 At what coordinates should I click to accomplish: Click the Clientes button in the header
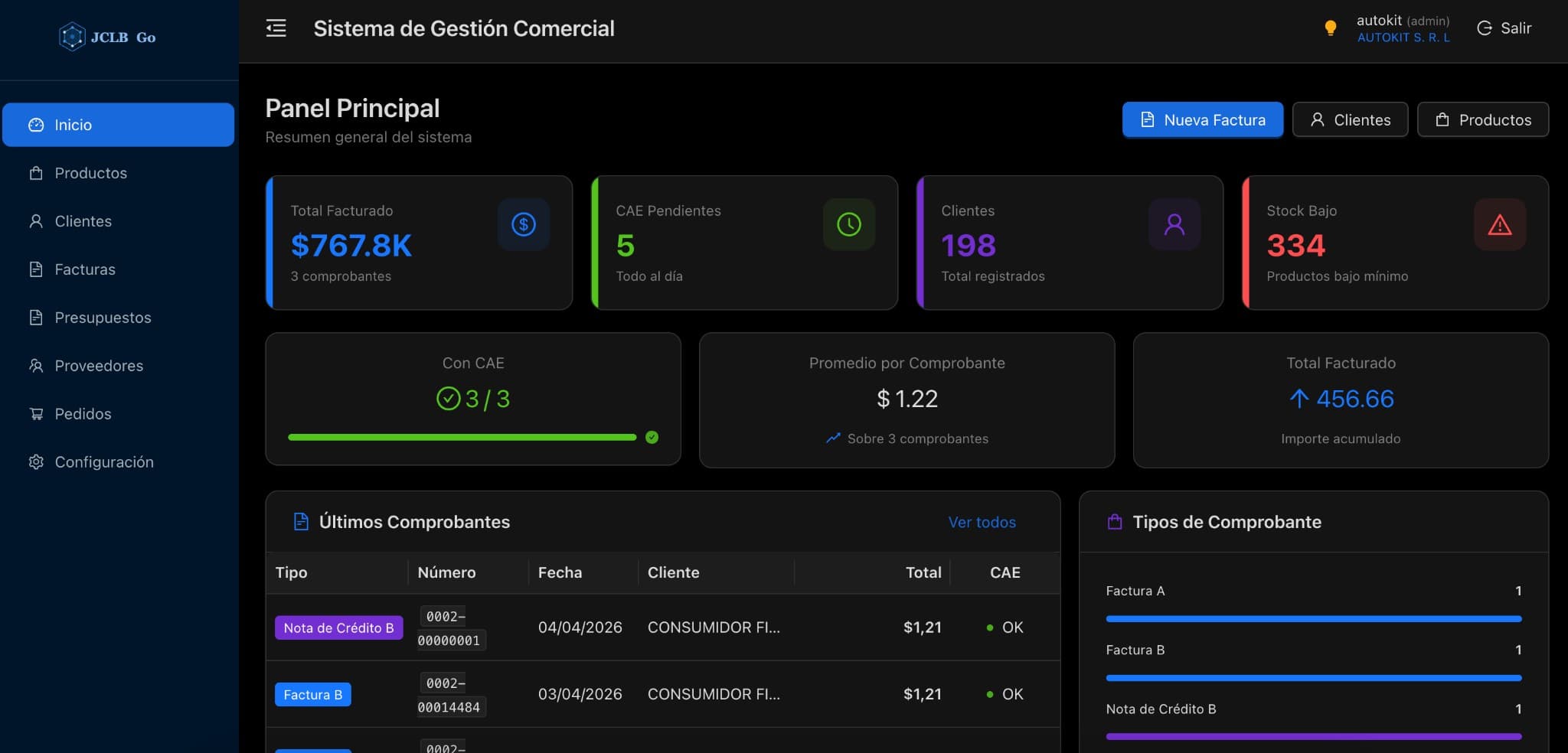click(x=1350, y=120)
